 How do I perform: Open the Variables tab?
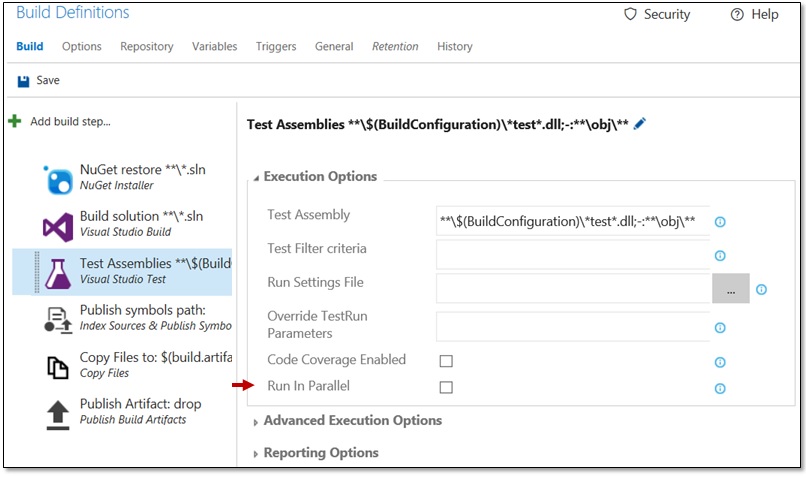(x=214, y=47)
